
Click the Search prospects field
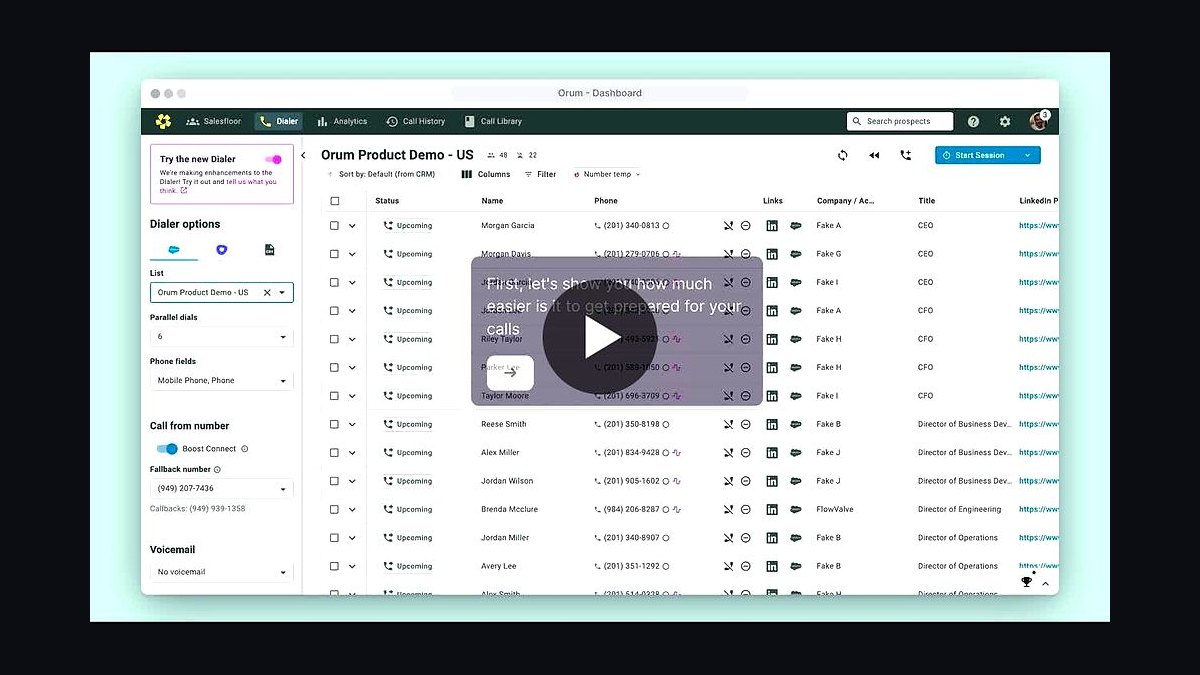[901, 121]
